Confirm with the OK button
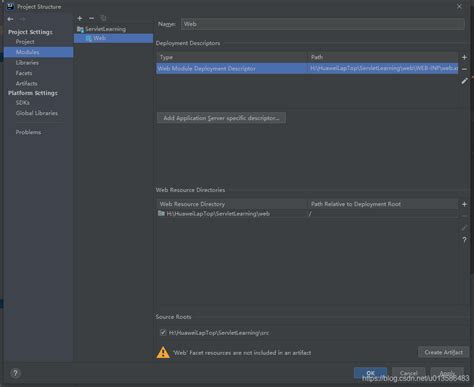Viewport: 474px width, 387px height. (x=370, y=373)
